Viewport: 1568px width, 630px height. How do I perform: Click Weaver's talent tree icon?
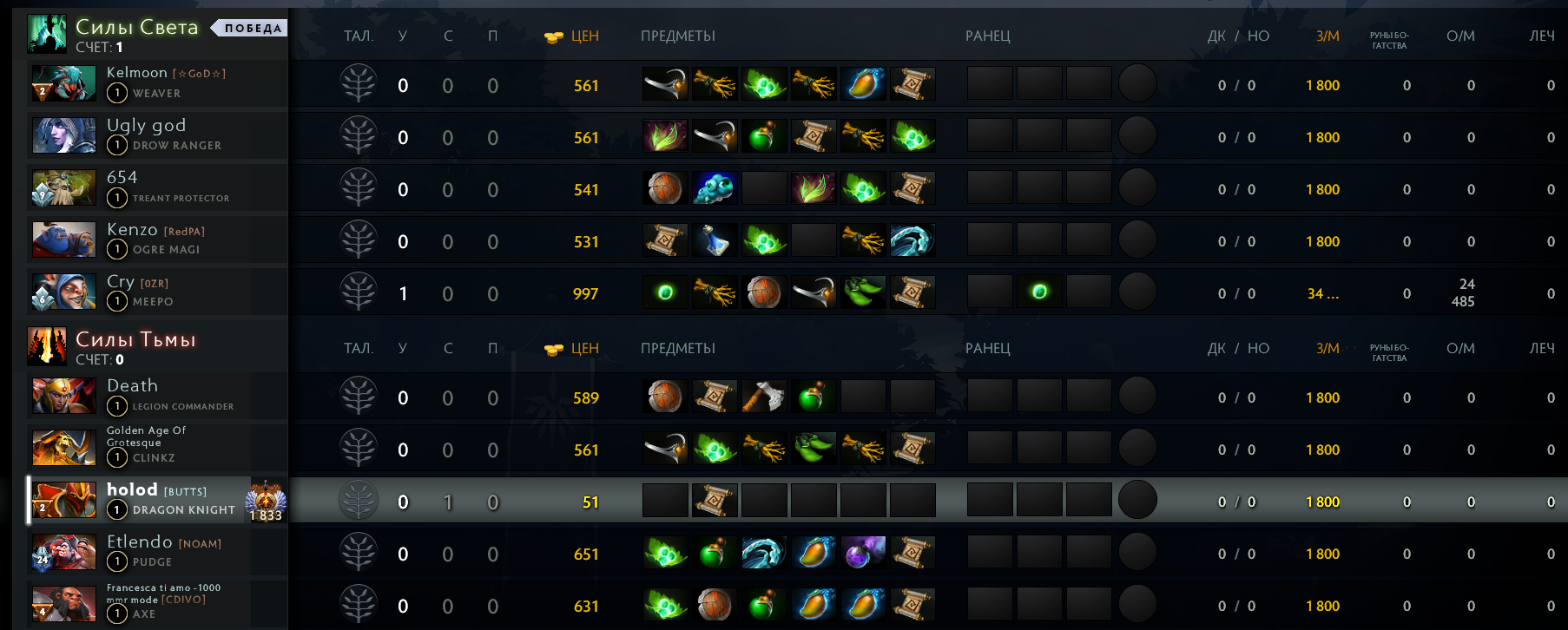click(359, 84)
